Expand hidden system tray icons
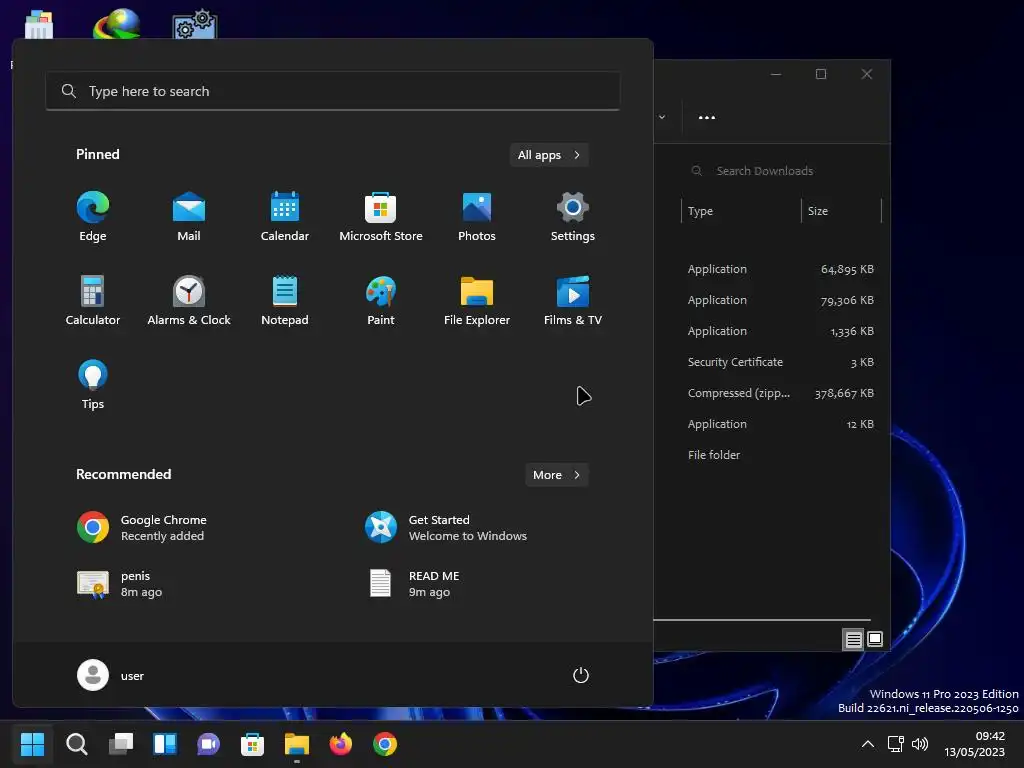The width and height of the screenshot is (1024, 768). pos(868,744)
